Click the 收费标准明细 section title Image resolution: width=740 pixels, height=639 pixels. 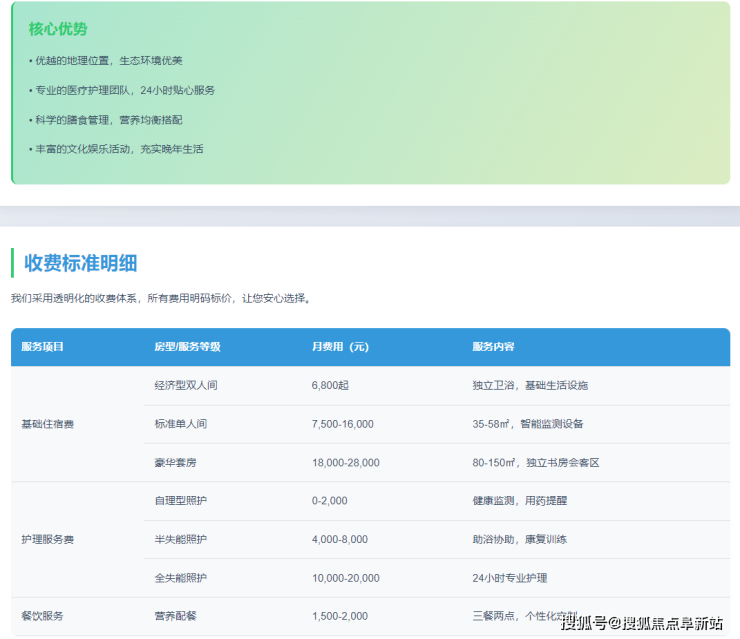point(81,263)
